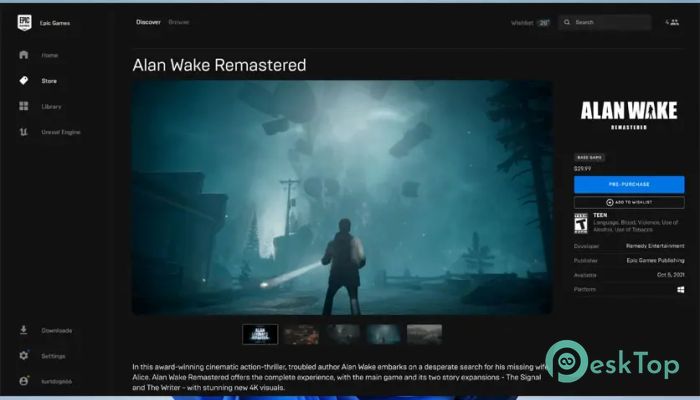Click the user profile avatar icon
700x400 pixels.
click(24, 381)
